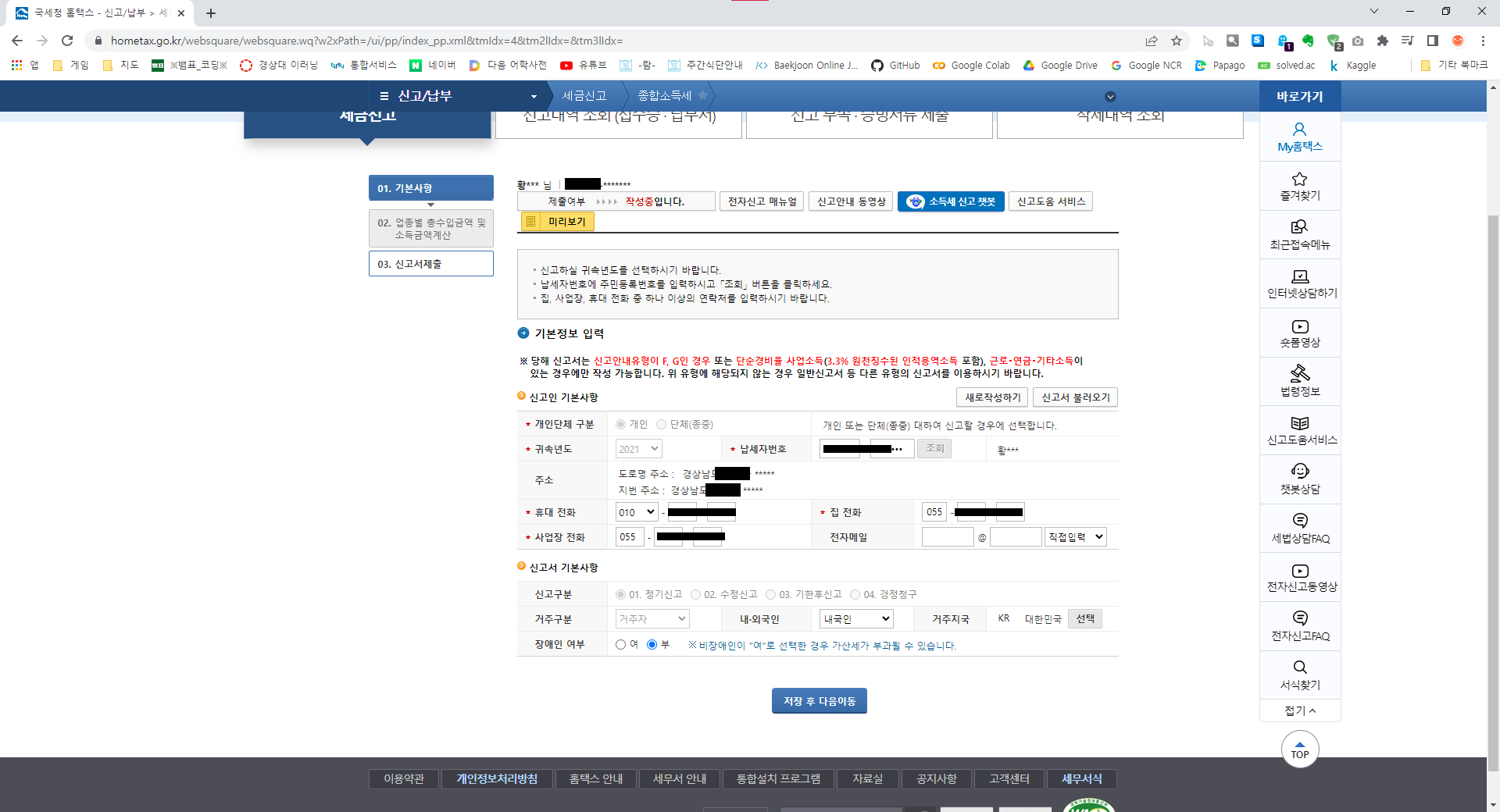This screenshot has height=812, width=1500.
Task: Select 장애인 여부 부 radio
Action: coord(652,645)
